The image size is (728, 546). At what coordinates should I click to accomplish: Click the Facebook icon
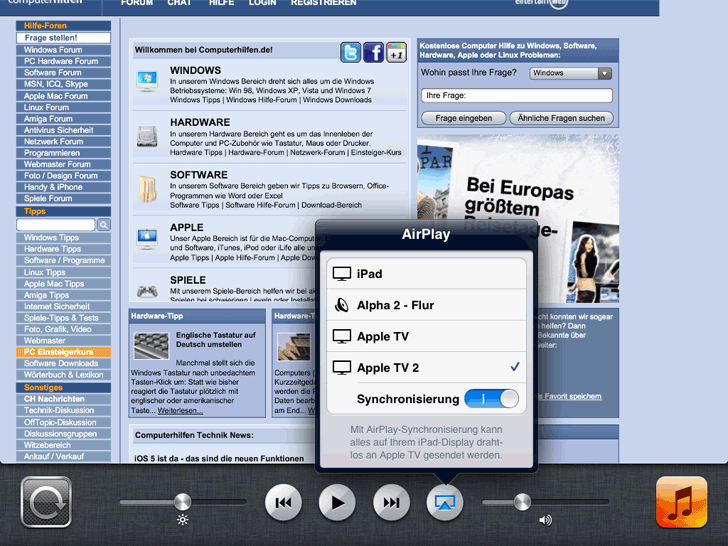click(x=374, y=53)
